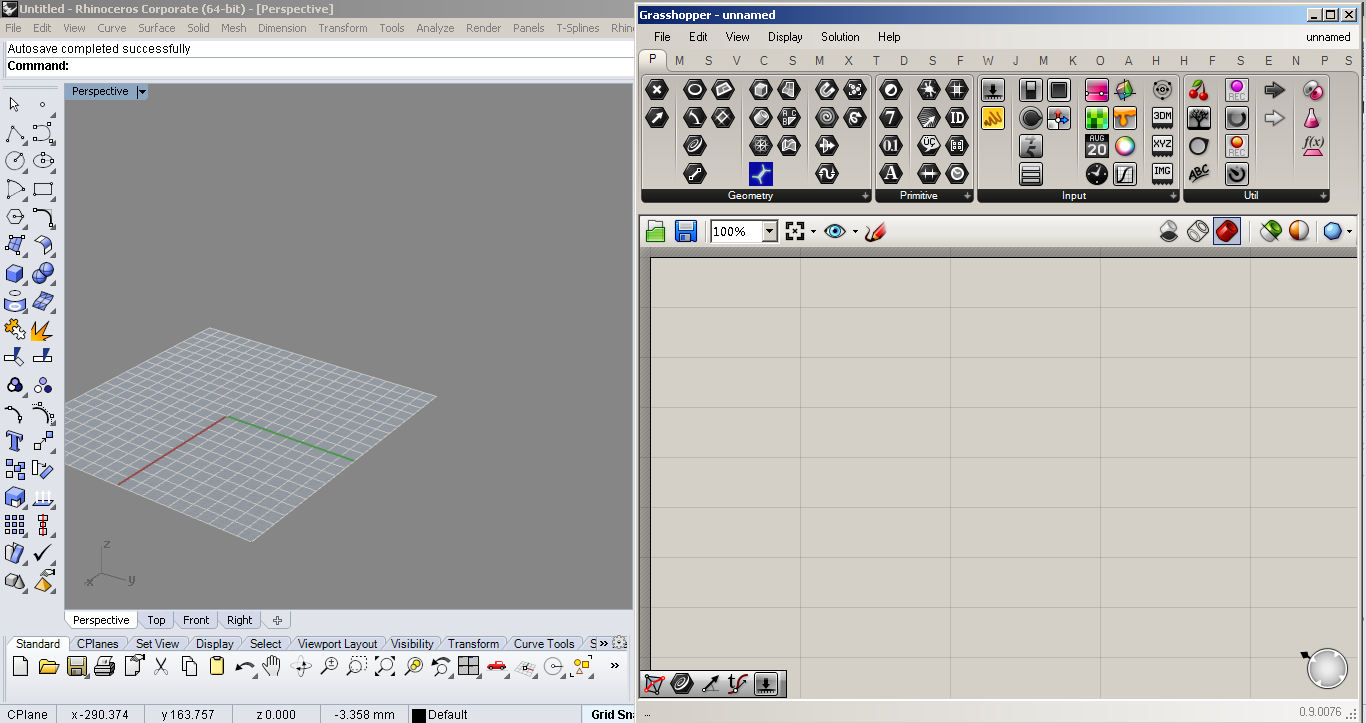The height and width of the screenshot is (723, 1366).
Task: Toggle Grasshopper eye preview button
Action: pos(835,231)
